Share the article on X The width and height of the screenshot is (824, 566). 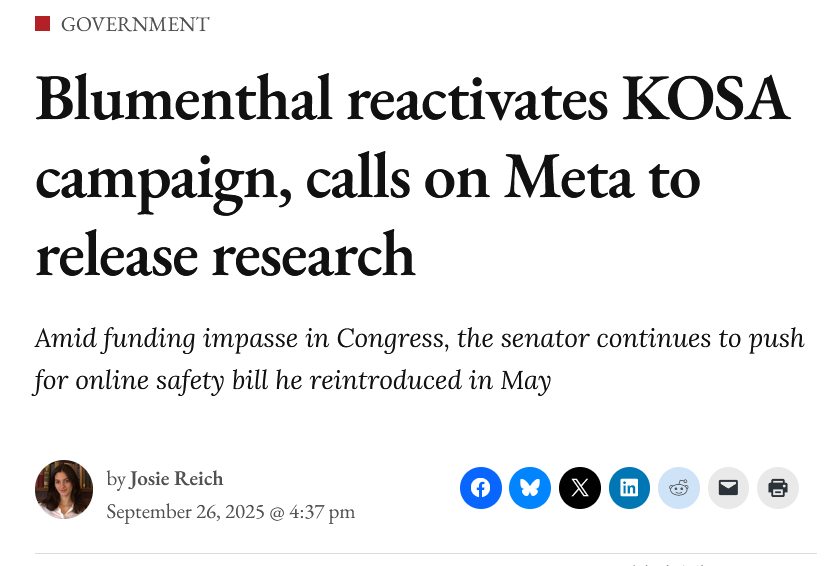(580, 488)
